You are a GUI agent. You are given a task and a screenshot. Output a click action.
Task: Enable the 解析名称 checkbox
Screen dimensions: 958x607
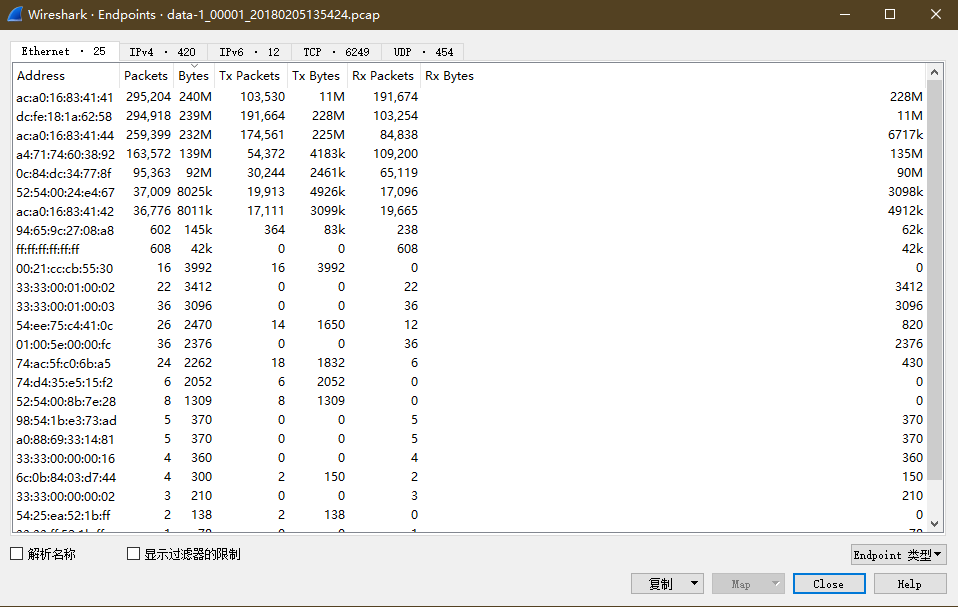click(x=16, y=554)
